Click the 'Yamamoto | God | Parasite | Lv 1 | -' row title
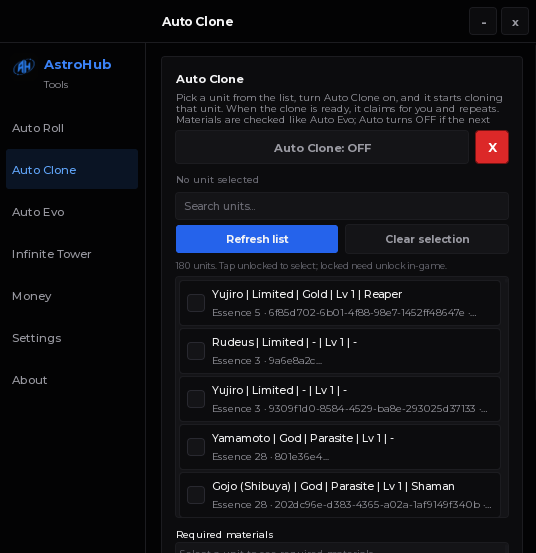536x553 pixels. (x=303, y=438)
